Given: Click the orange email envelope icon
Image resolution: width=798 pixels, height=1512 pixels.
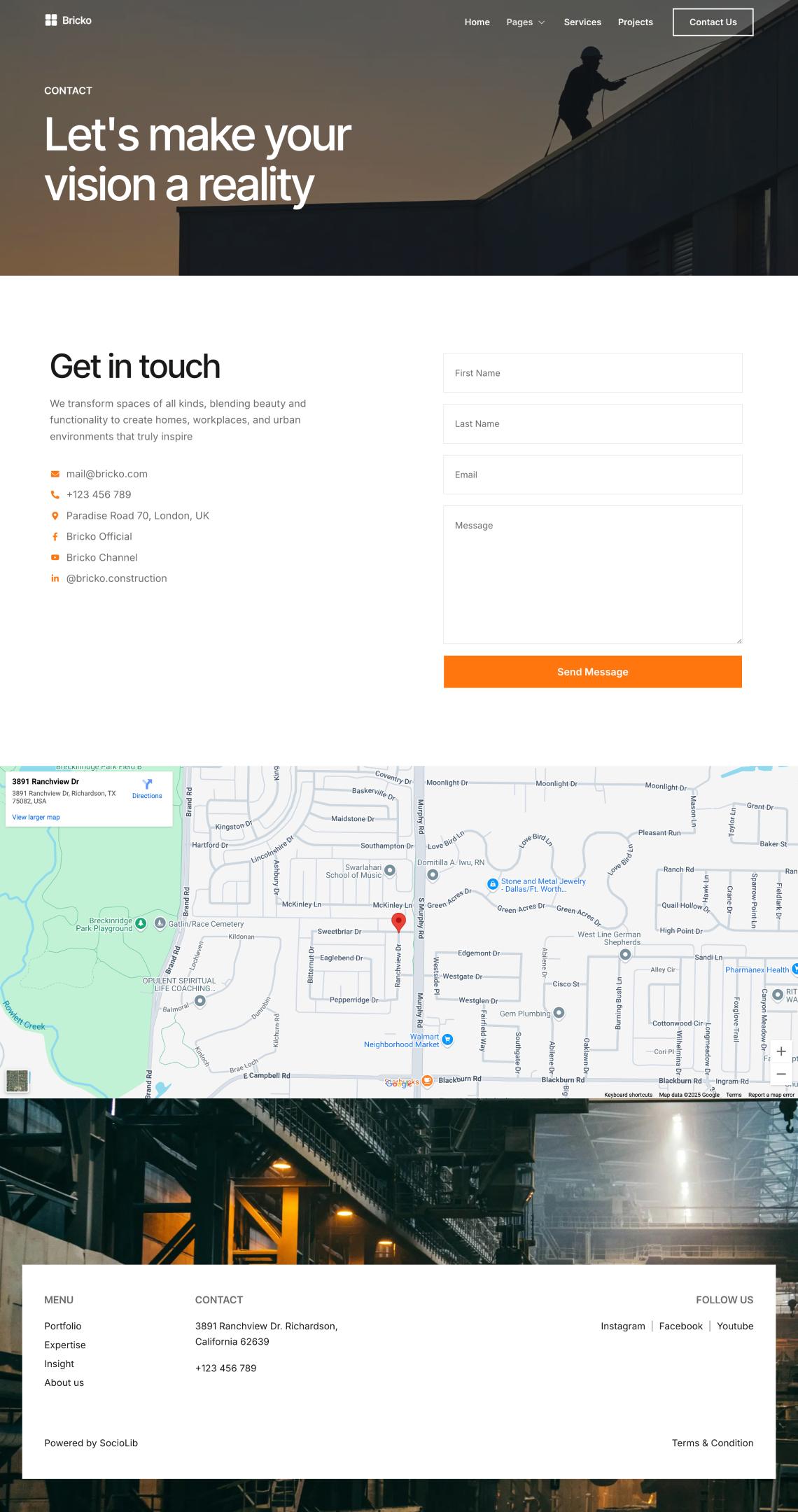Looking at the screenshot, I should (55, 474).
